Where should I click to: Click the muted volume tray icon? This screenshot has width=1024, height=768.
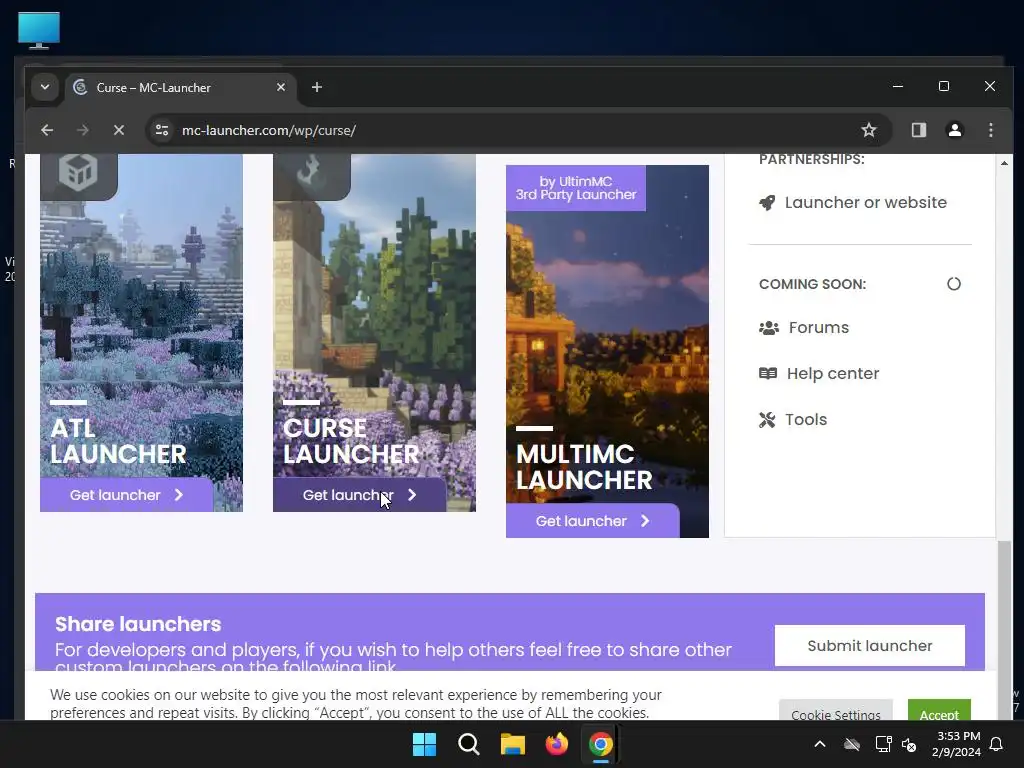[909, 744]
